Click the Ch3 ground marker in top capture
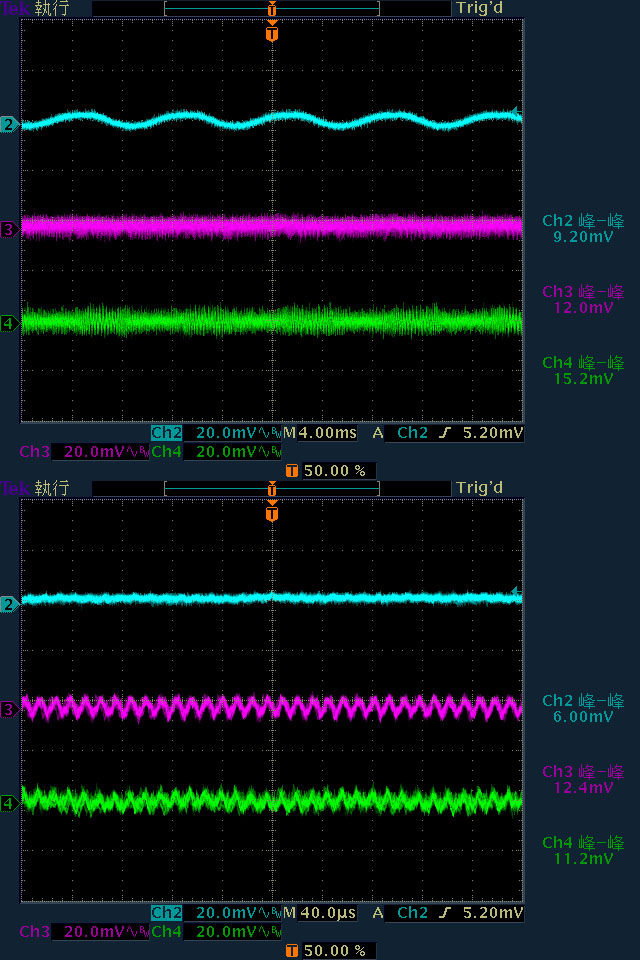The height and width of the screenshot is (960, 640). (x=9, y=230)
